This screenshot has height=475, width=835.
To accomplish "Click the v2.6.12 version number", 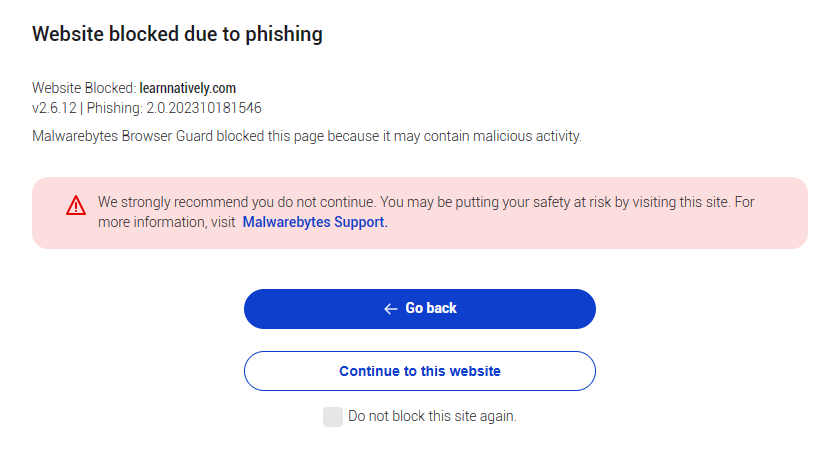I will pos(54,107).
